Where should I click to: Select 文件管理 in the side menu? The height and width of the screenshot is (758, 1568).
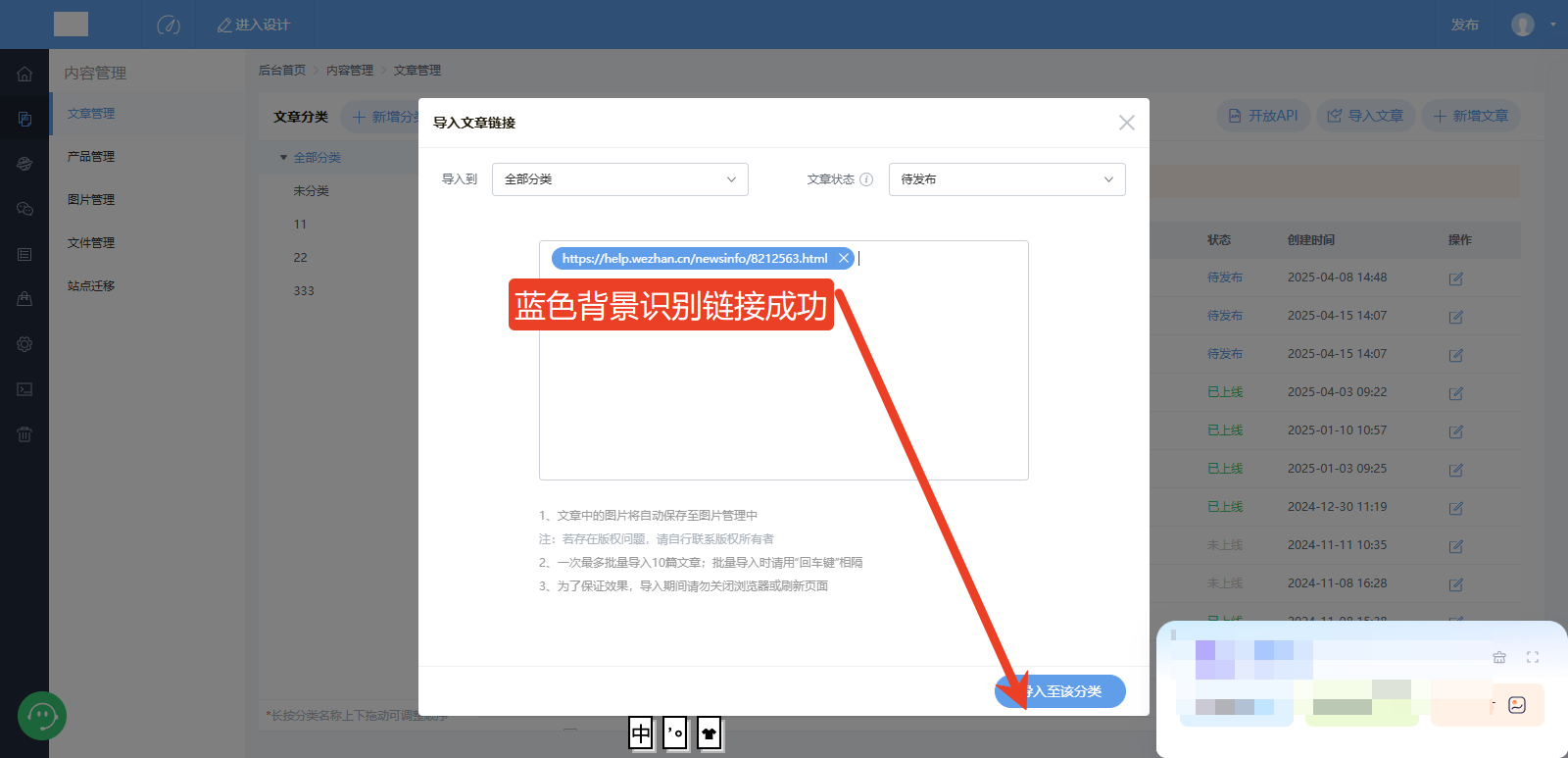91,243
